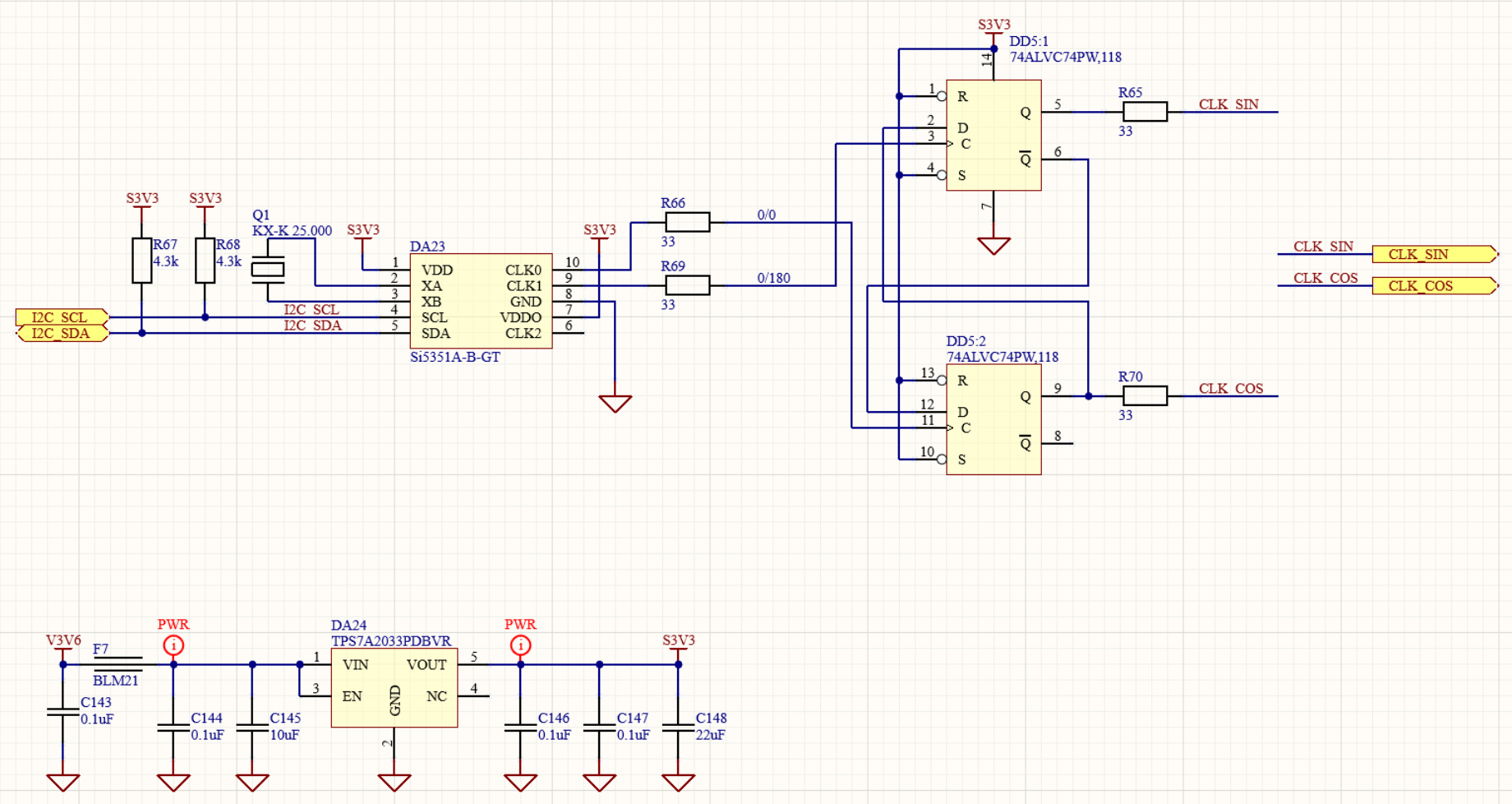The width and height of the screenshot is (1512, 804).
Task: Click the TPS7A2033PDBVR regulator DA24
Action: click(394, 687)
